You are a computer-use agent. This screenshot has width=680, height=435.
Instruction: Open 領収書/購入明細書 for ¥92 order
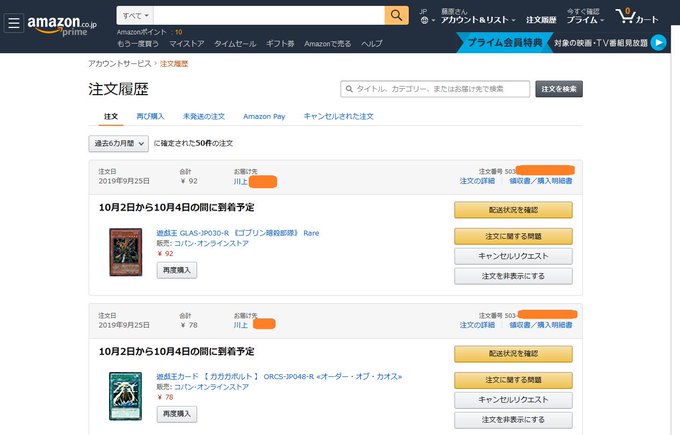pyautogui.click(x=540, y=181)
